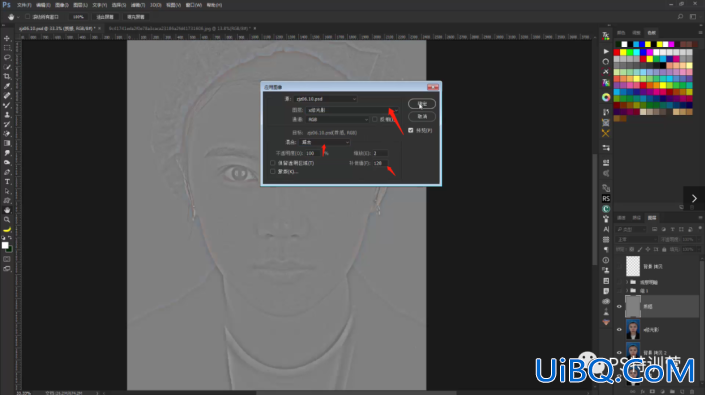Toggle the Preview checkbox in dialog
705x395 pixels.
(411, 130)
